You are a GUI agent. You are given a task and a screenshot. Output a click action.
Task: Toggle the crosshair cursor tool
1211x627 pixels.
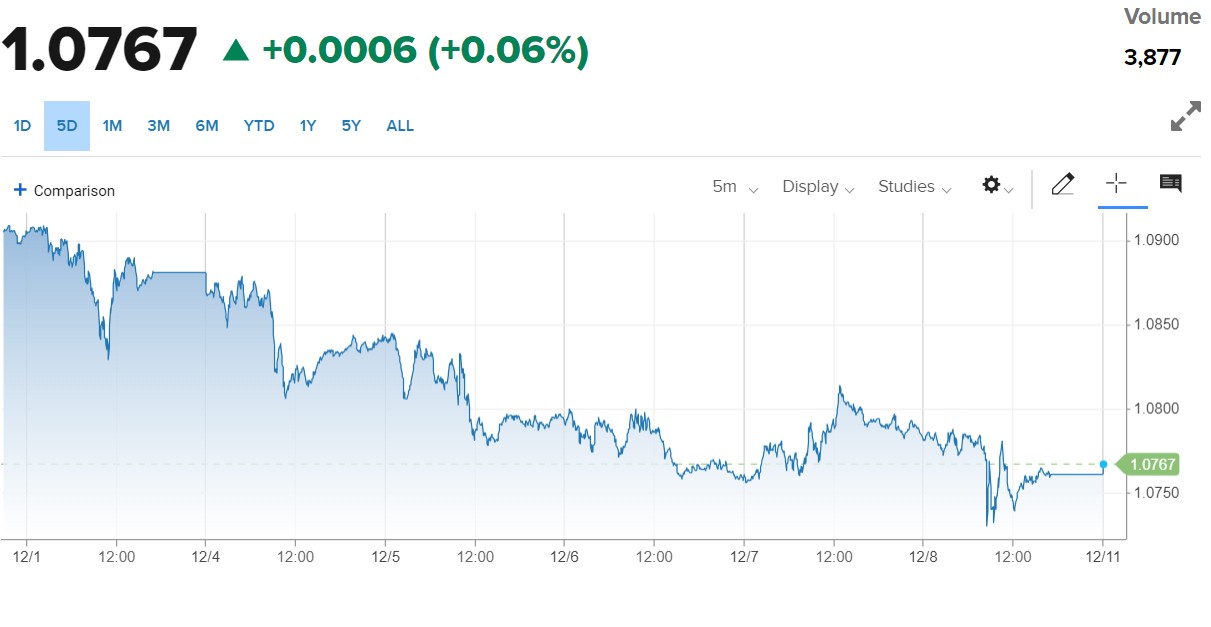coord(1116,184)
